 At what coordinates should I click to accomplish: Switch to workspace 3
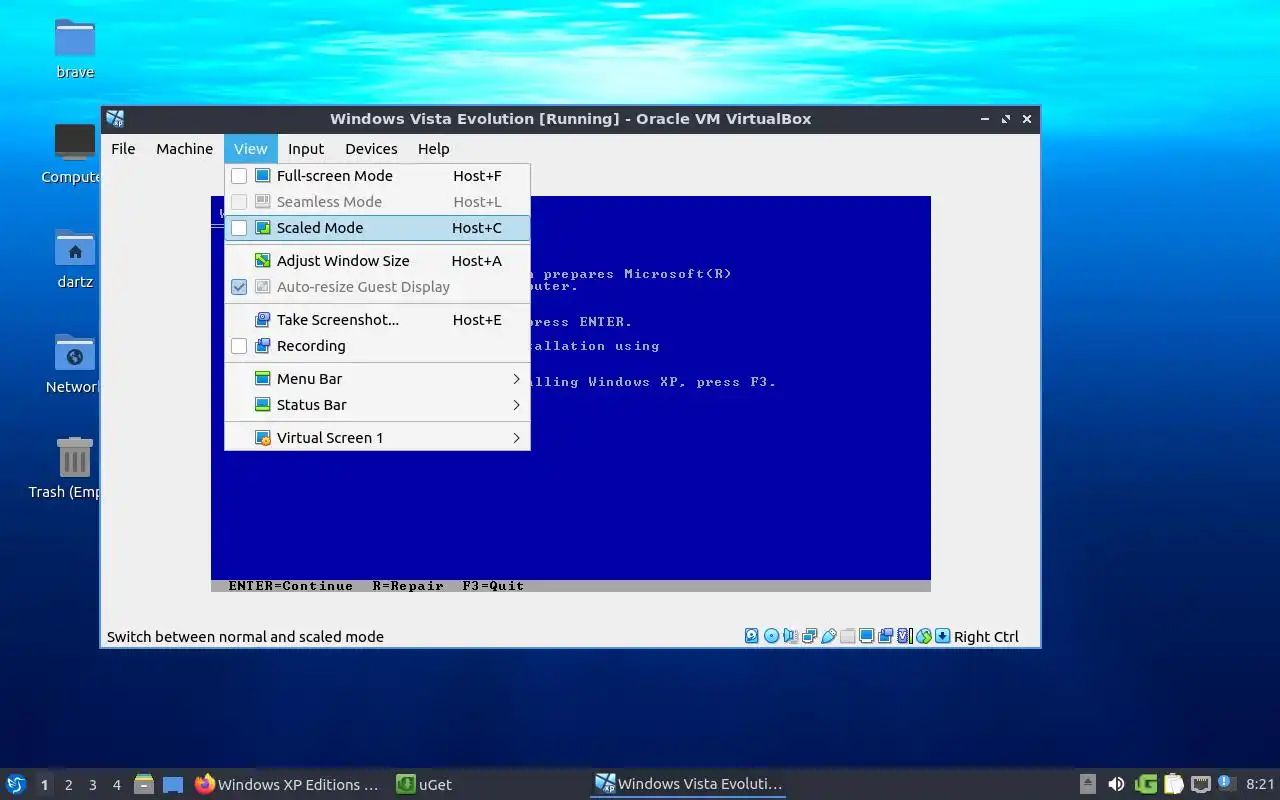tap(92, 785)
